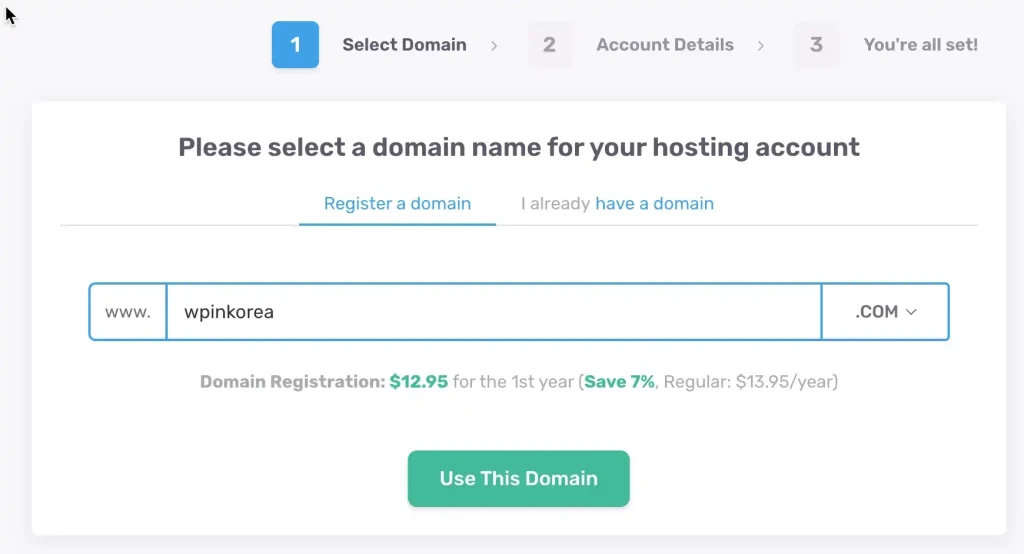Focus the wpinkorea domain name input field
The height and width of the screenshot is (554, 1024).
tap(493, 312)
